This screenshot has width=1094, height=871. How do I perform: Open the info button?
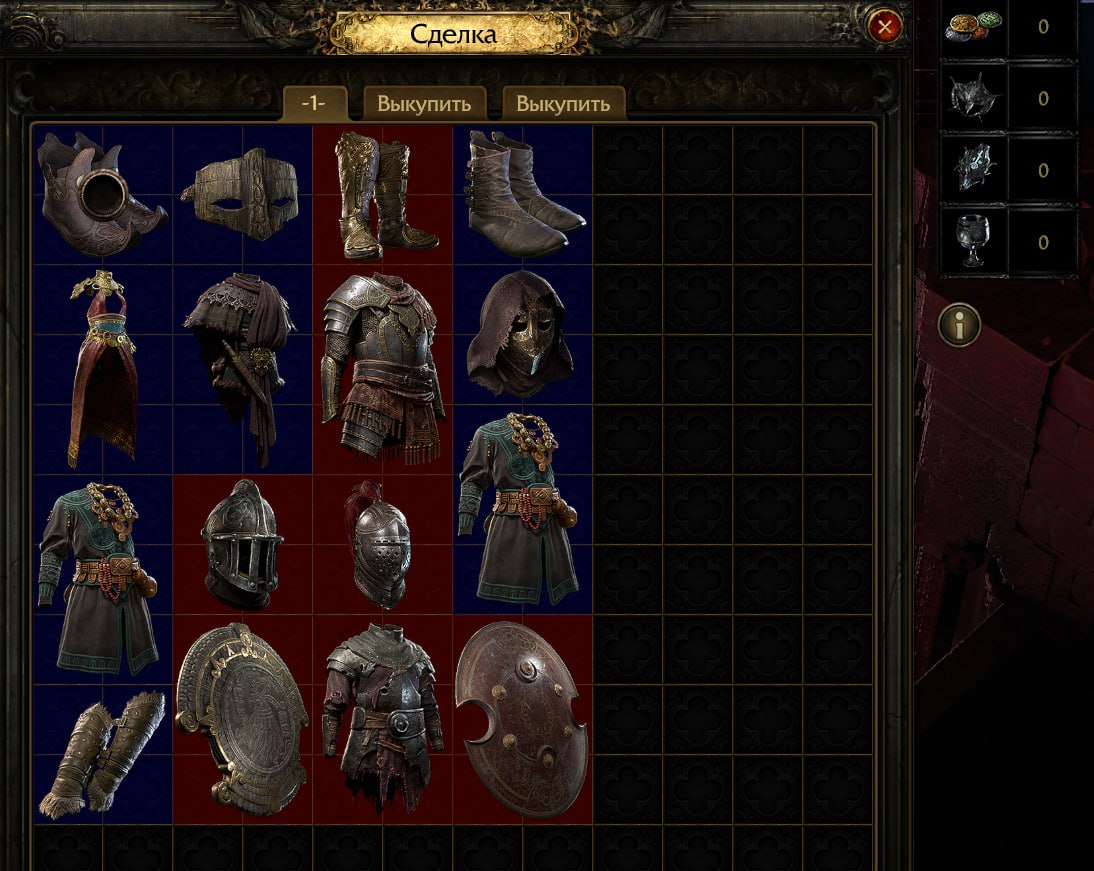959,325
